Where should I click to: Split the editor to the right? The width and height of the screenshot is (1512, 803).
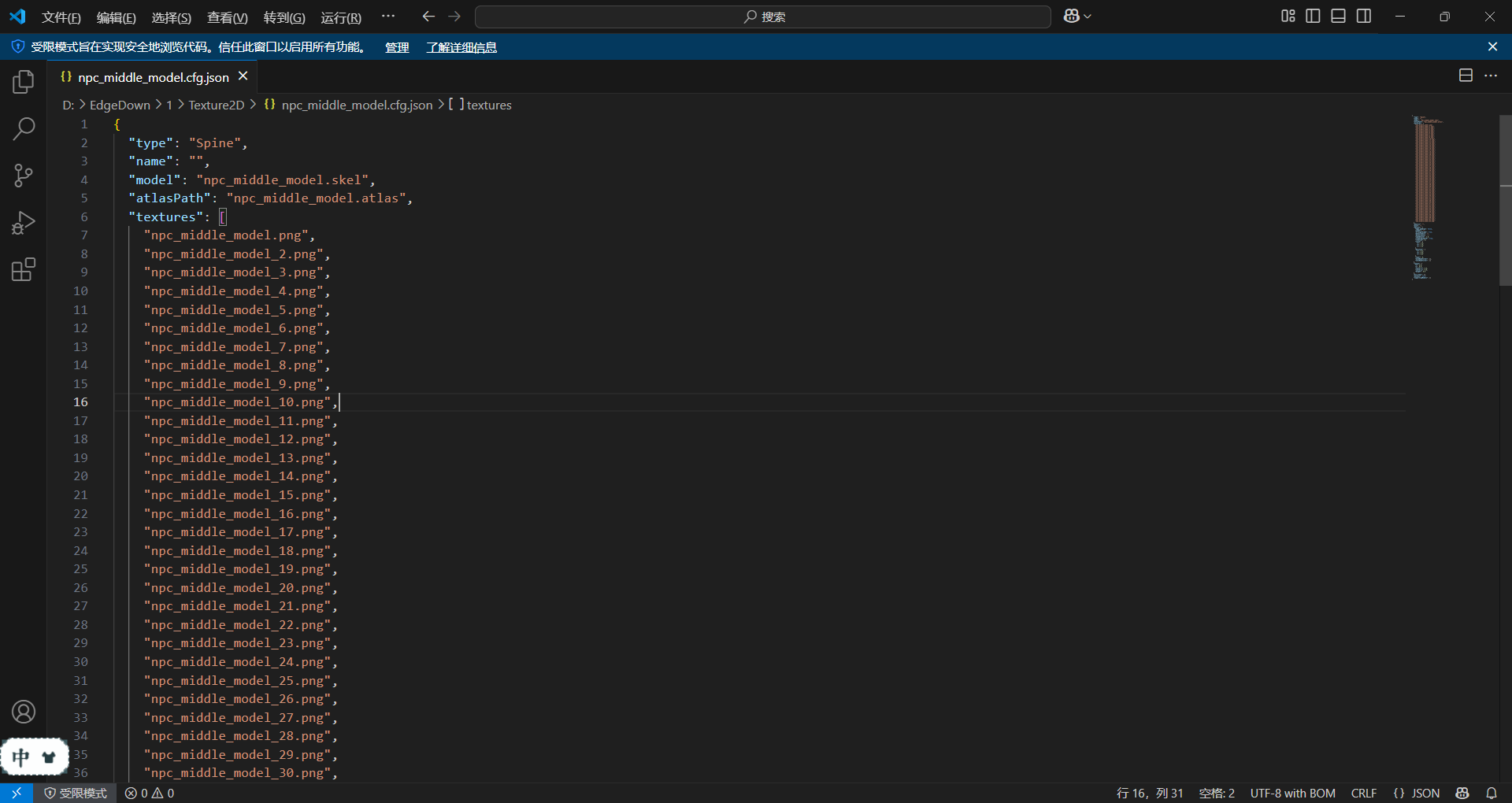[x=1466, y=76]
